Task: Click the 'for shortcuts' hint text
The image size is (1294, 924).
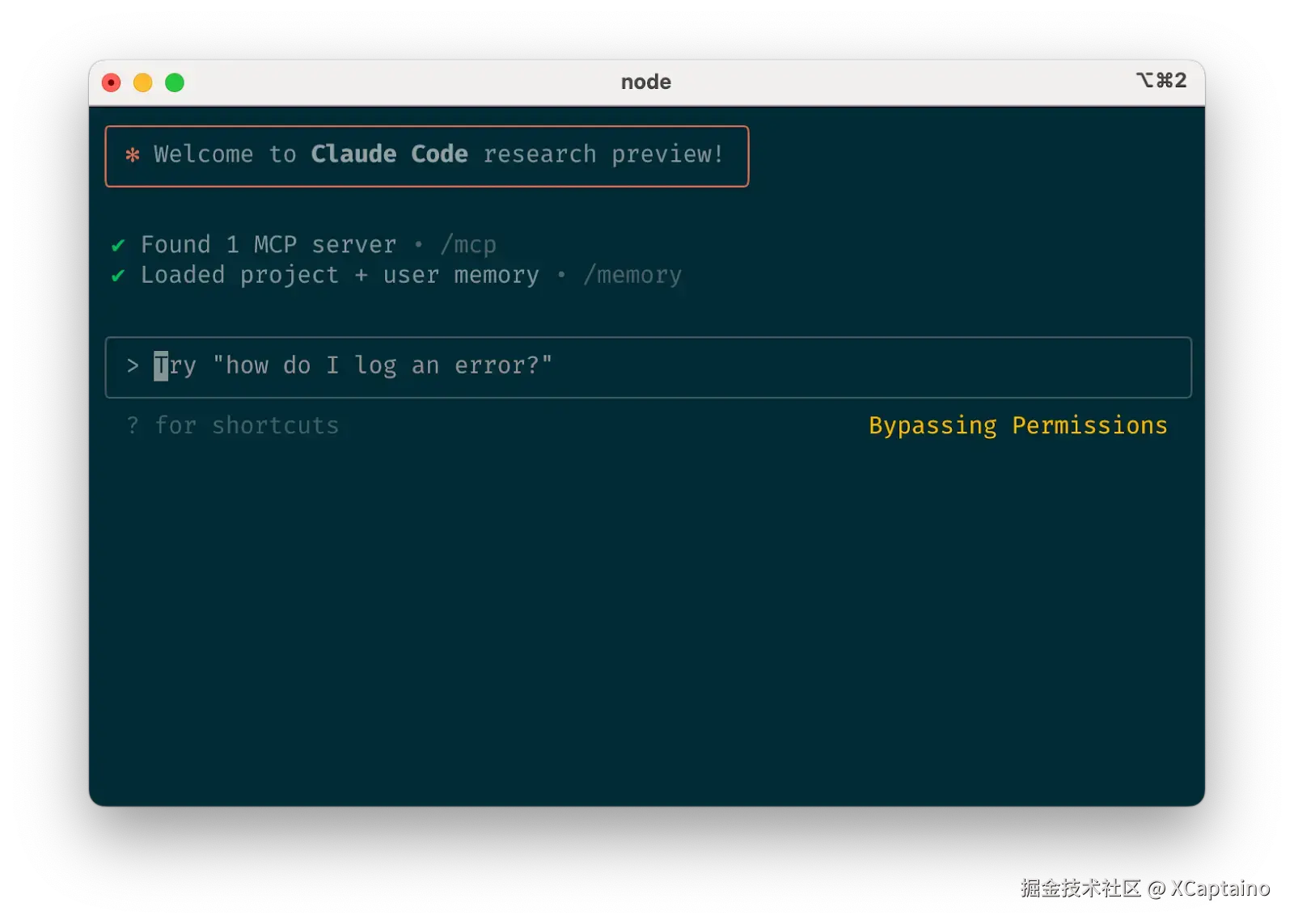Action: pos(247,425)
